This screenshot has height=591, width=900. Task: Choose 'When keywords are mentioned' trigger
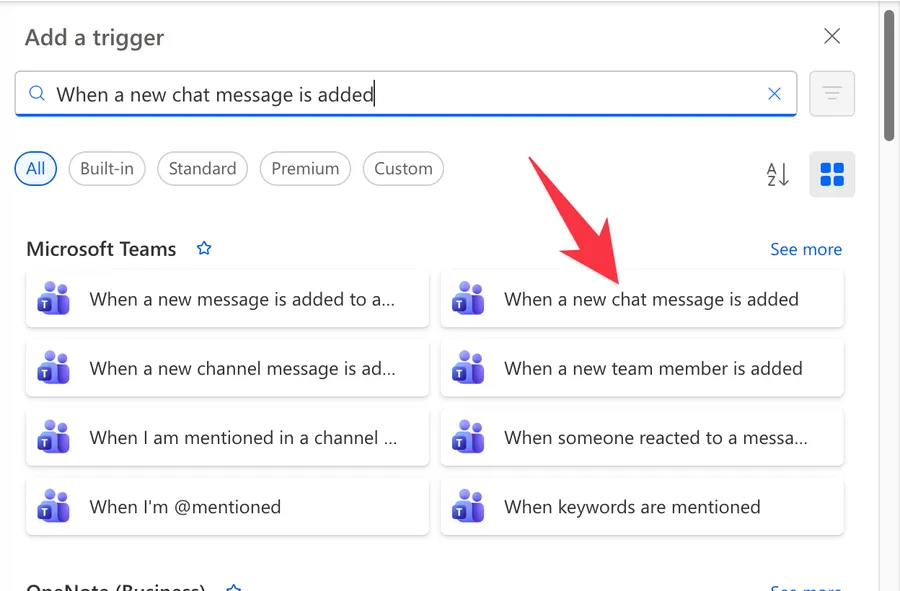tap(642, 507)
